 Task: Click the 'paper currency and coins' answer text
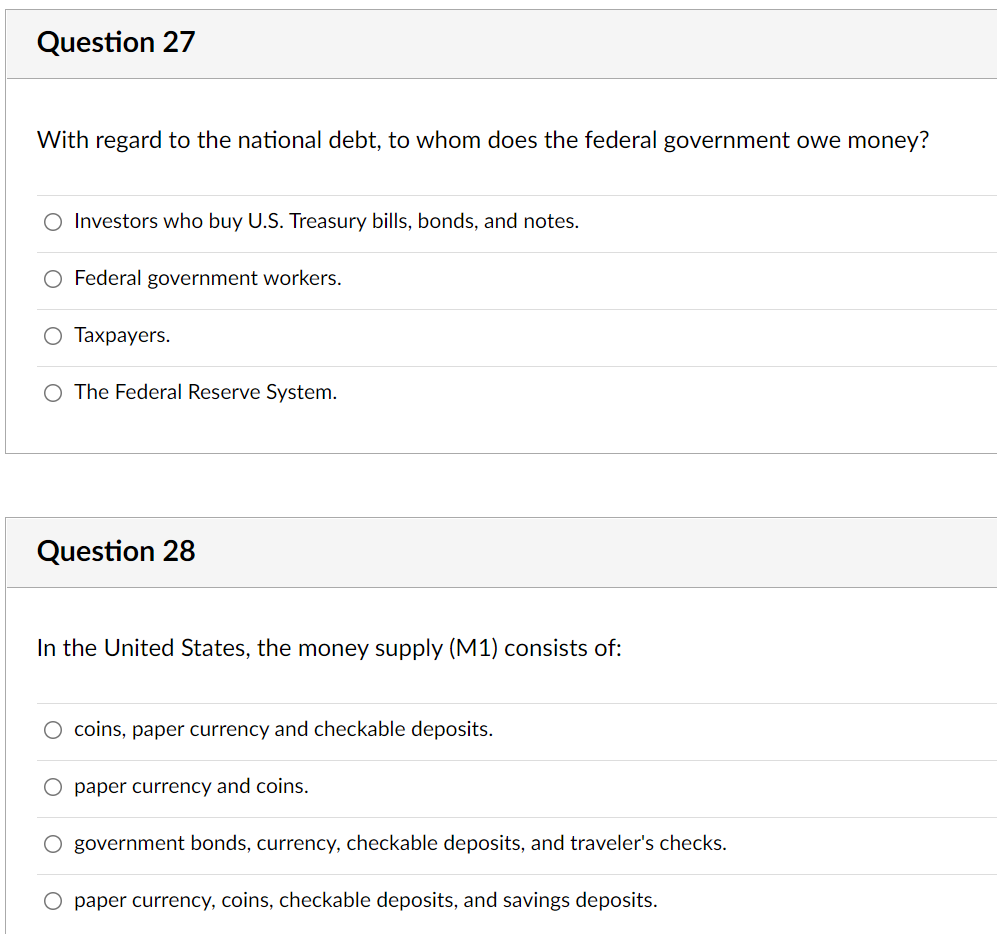tap(190, 786)
